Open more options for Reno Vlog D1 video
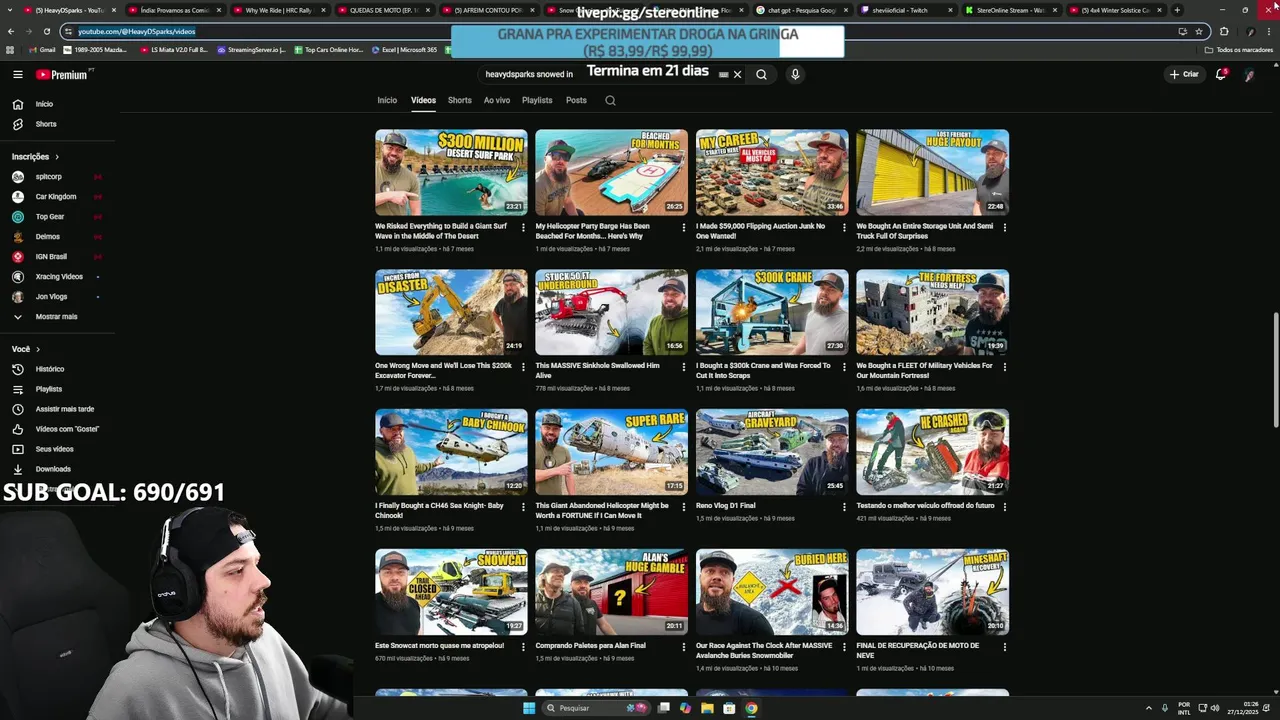 coord(844,507)
